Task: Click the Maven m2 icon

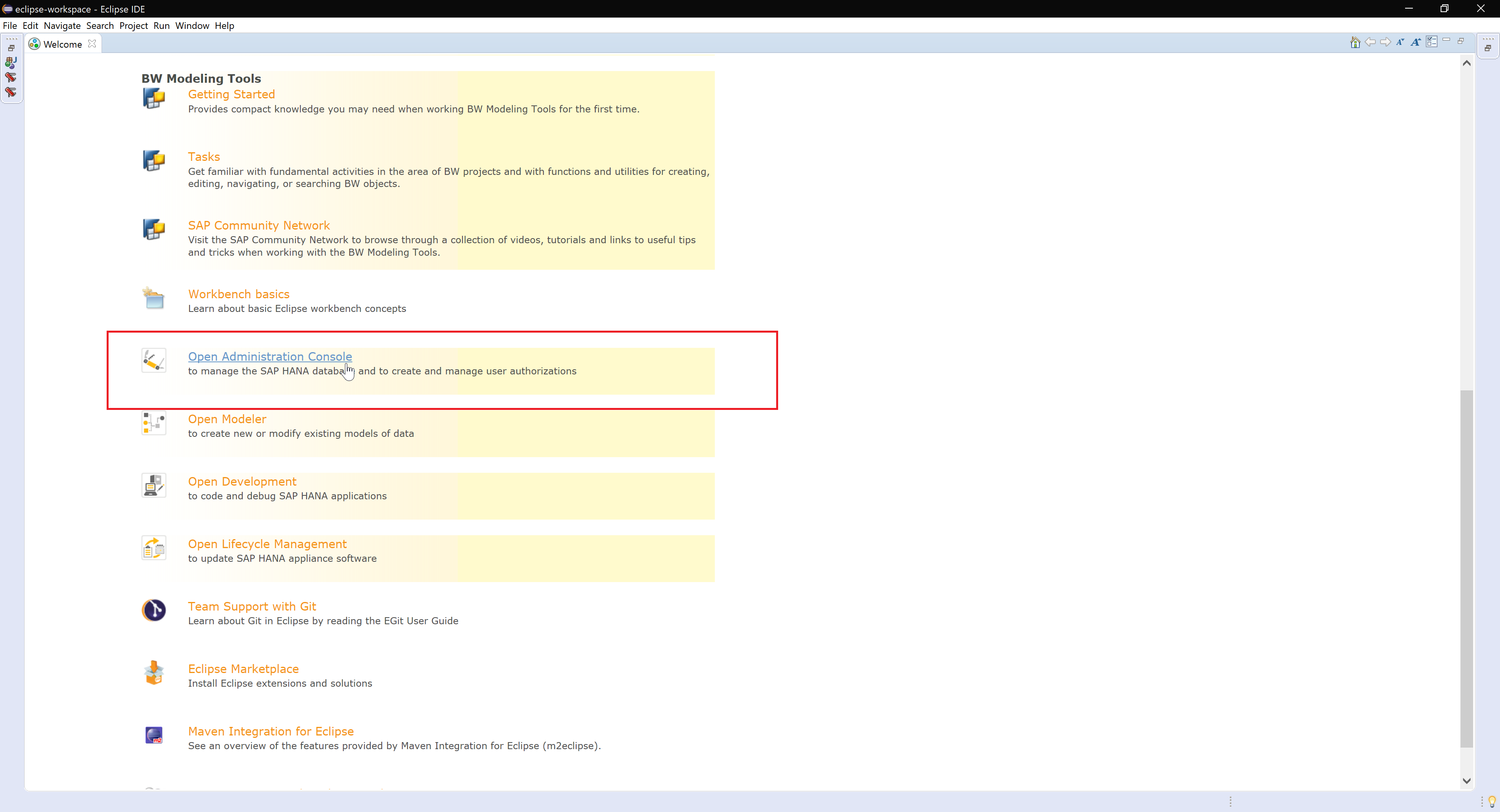Action: point(154,735)
